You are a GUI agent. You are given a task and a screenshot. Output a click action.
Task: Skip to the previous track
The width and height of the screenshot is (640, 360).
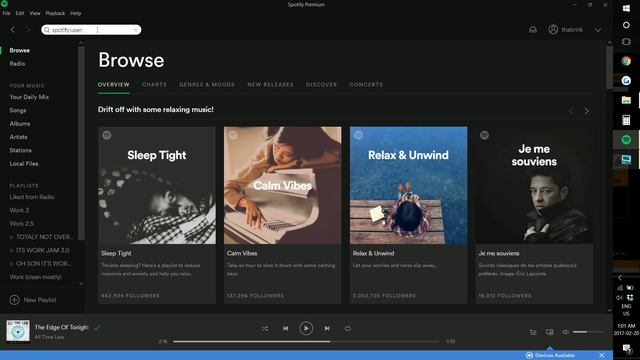pyautogui.click(x=285, y=329)
